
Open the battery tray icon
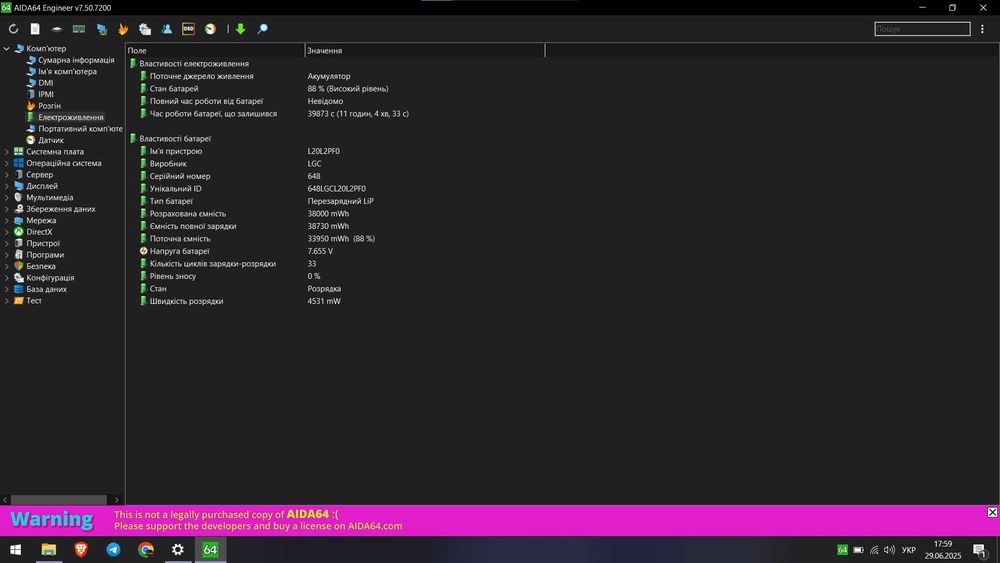click(858, 550)
